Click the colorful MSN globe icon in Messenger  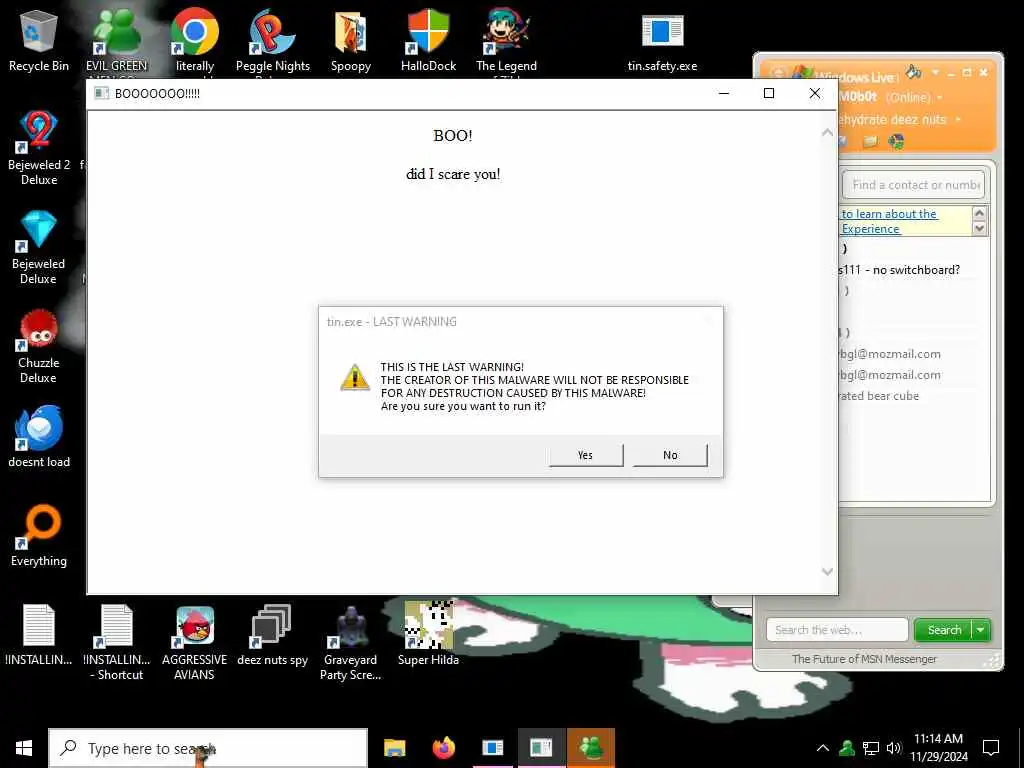click(896, 141)
